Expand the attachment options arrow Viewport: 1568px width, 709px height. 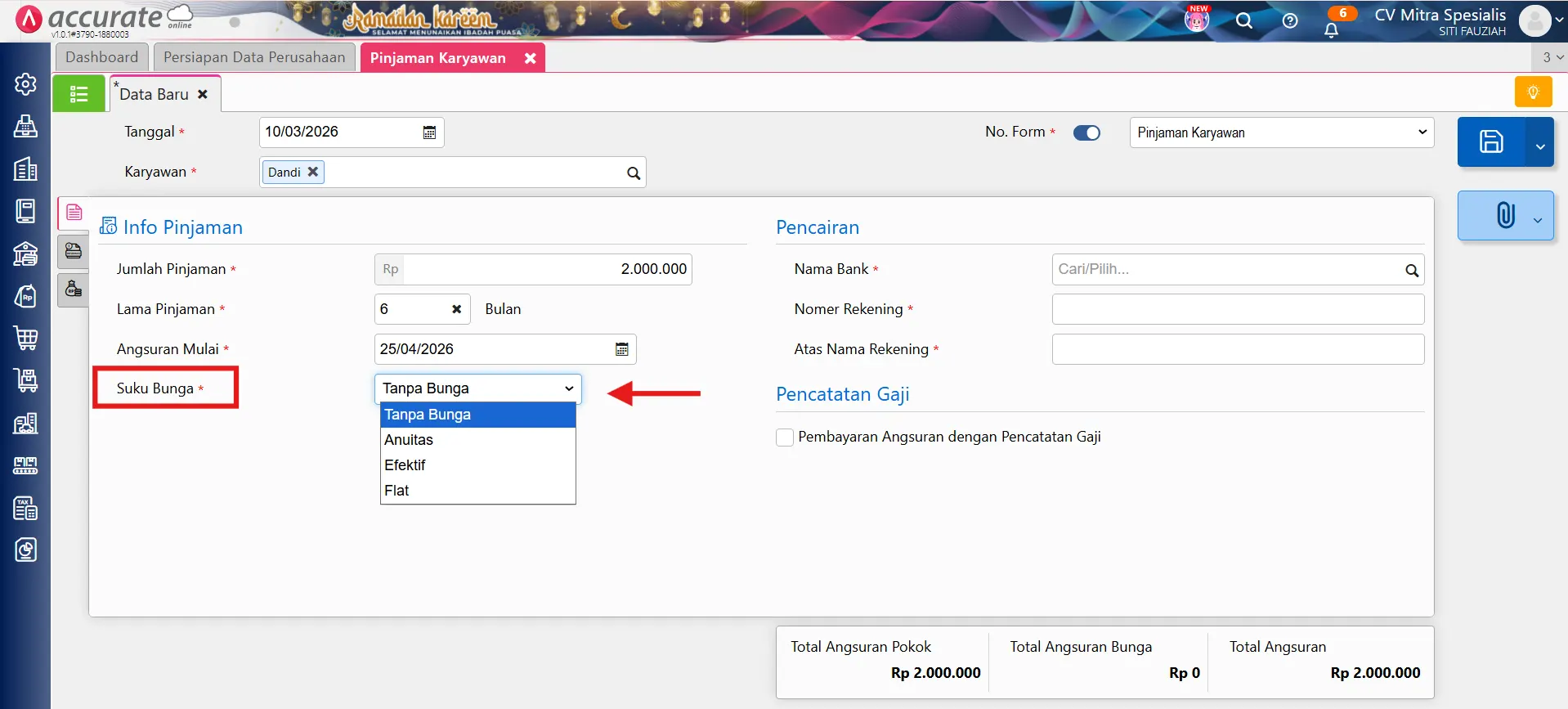point(1538,220)
